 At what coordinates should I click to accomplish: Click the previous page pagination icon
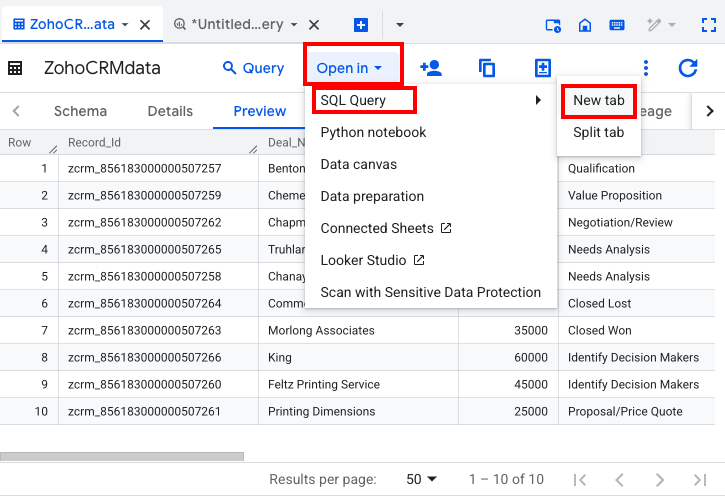pyautogui.click(x=620, y=480)
